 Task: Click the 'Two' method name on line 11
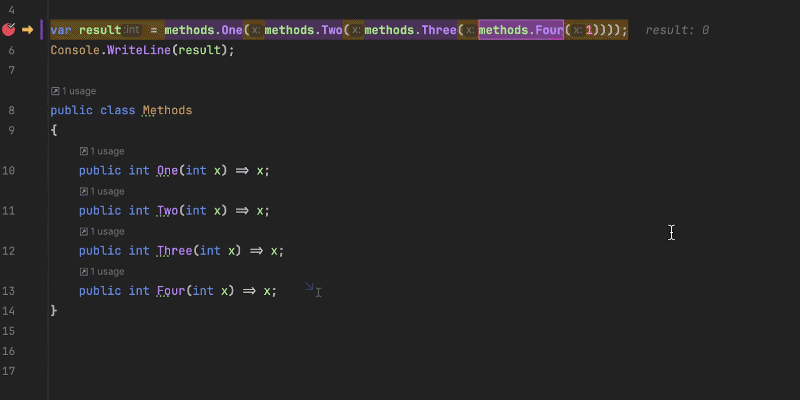coord(167,210)
